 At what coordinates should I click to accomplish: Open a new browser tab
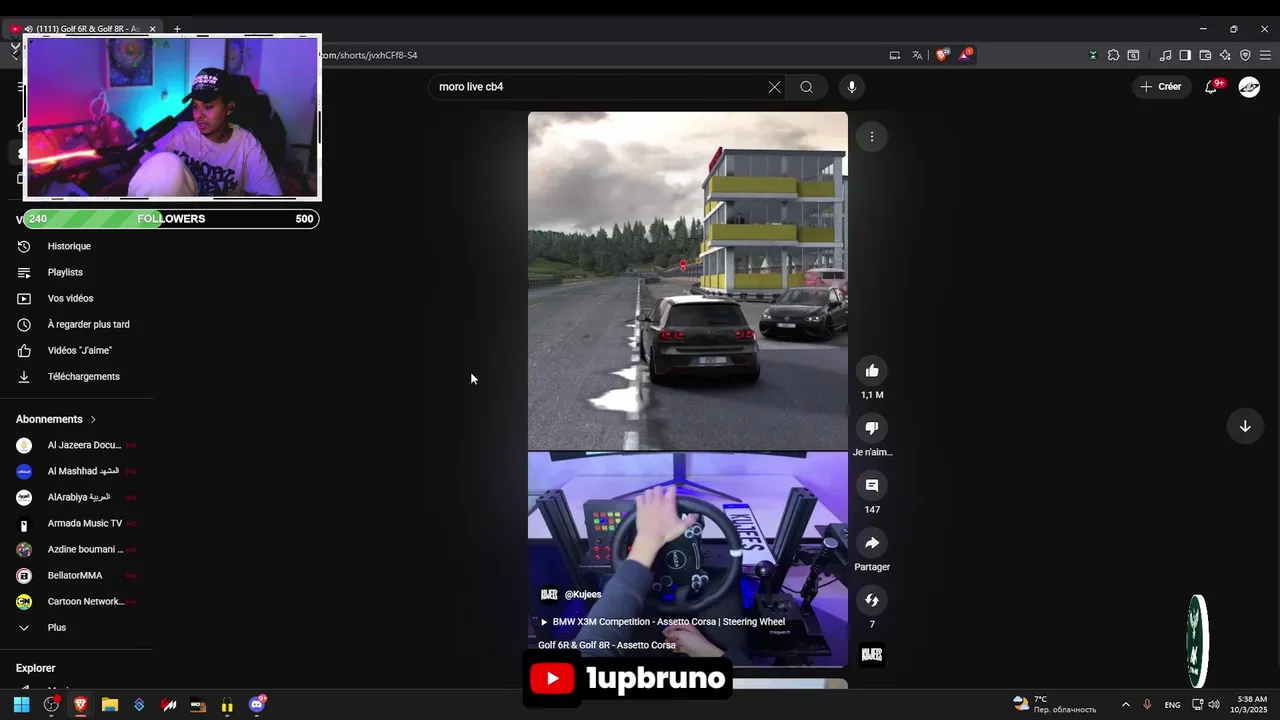(177, 29)
